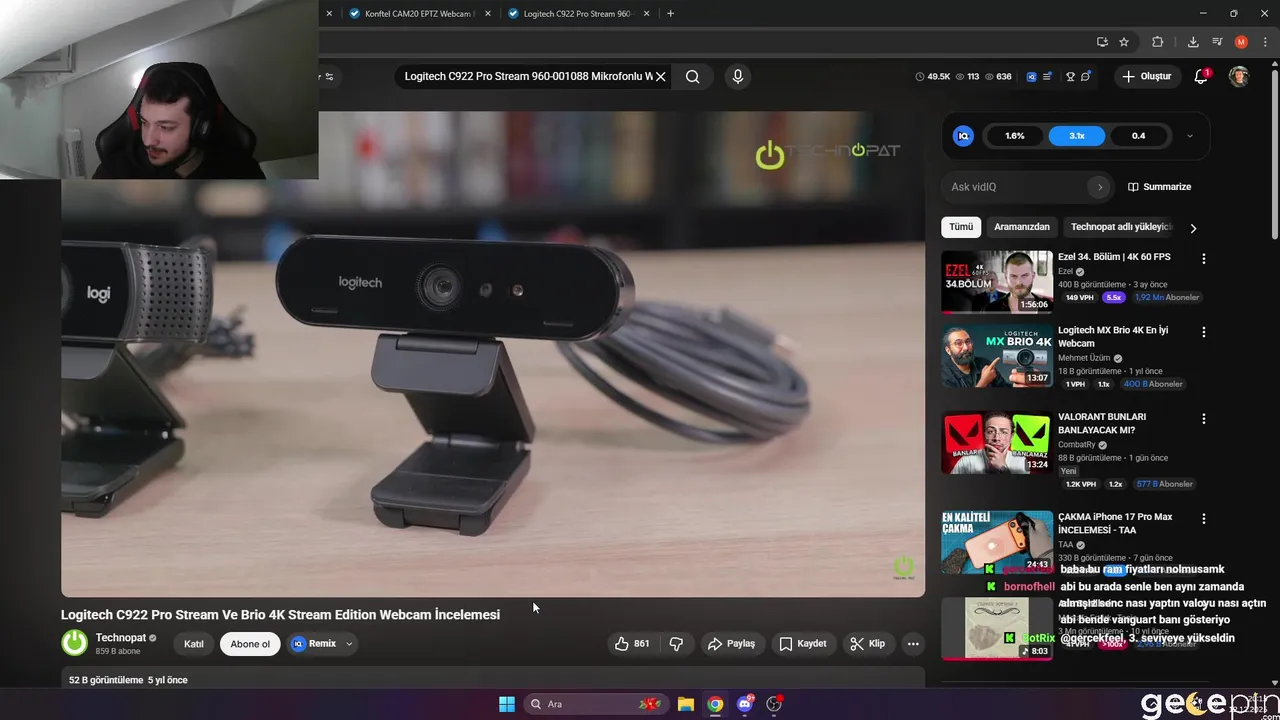Image resolution: width=1280 pixels, height=720 pixels.
Task: Click the Katıl join button
Action: tap(194, 644)
